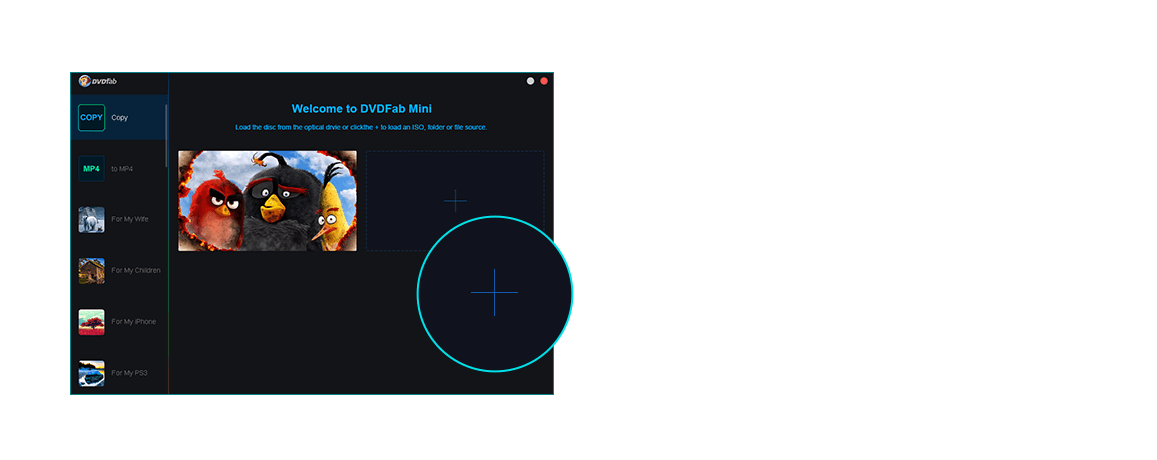Viewport: 1157px width, 460px height.
Task: Click the Copy label in sidebar
Action: pos(120,117)
